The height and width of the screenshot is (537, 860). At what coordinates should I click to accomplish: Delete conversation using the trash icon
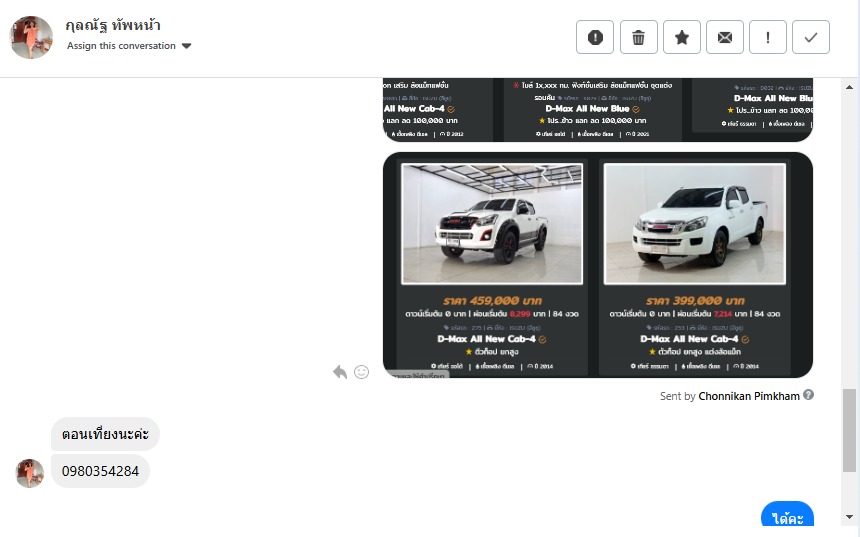tap(638, 37)
